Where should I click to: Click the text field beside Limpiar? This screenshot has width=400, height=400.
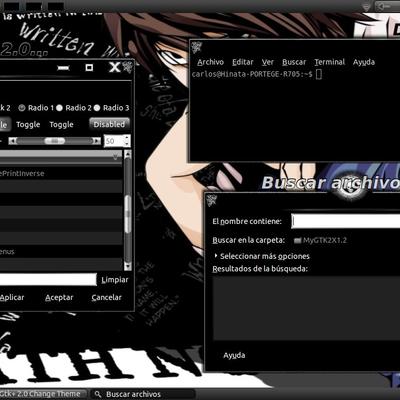pos(48,280)
